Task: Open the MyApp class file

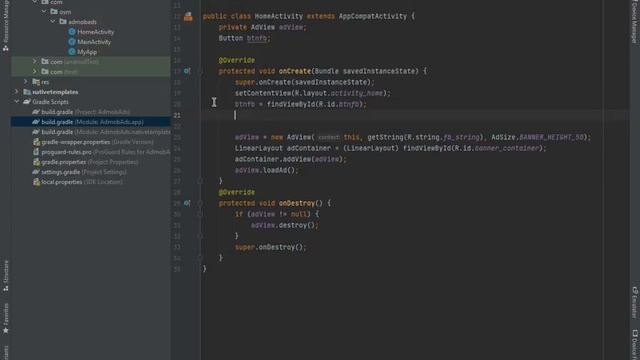Action: tap(87, 52)
